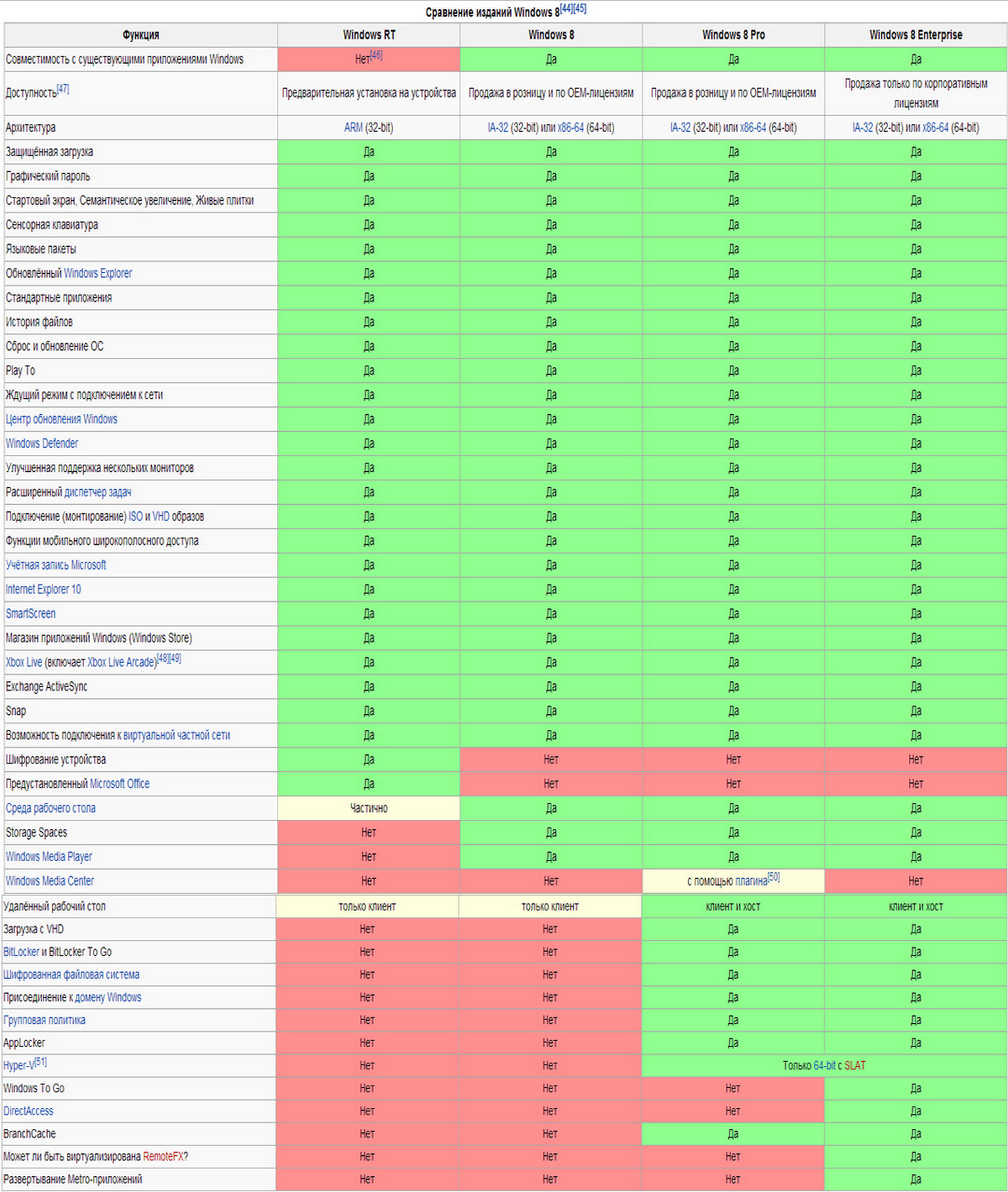The height and width of the screenshot is (1192, 1008).
Task: Click Развертывание Metro-приложений row label
Action: [x=73, y=1179]
